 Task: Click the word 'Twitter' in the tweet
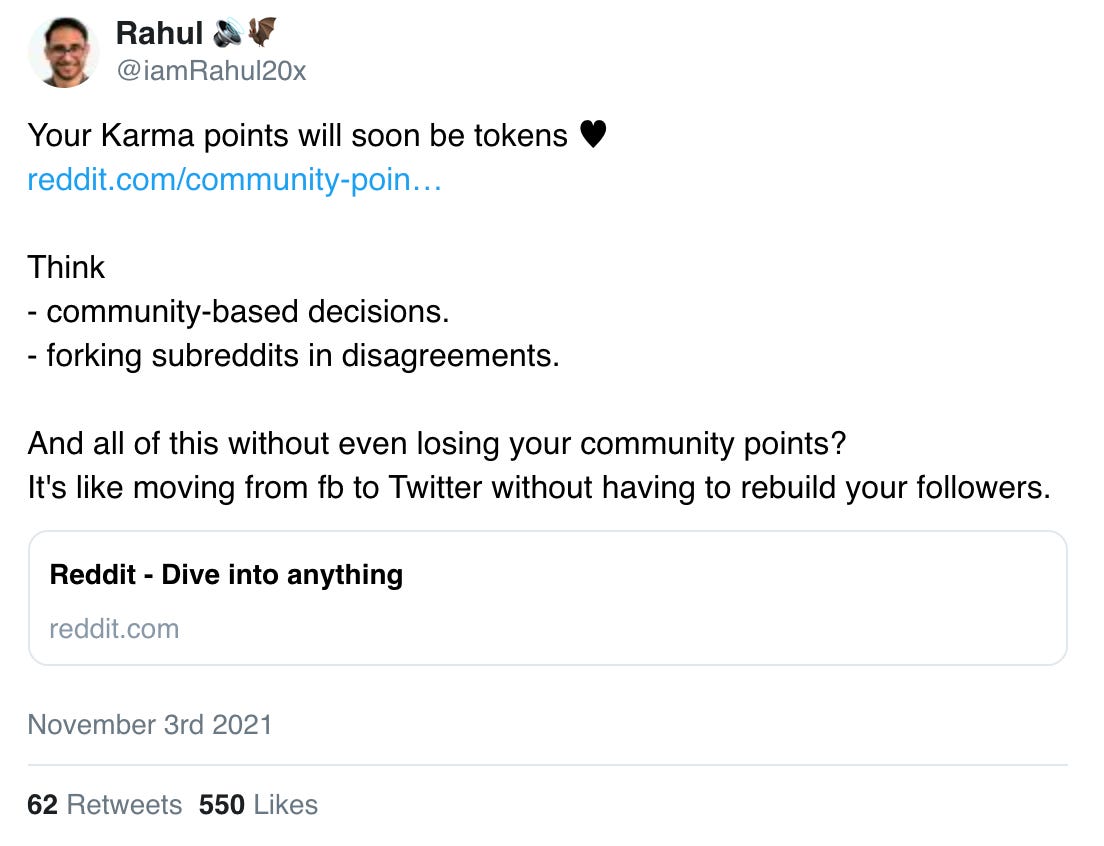(435, 488)
